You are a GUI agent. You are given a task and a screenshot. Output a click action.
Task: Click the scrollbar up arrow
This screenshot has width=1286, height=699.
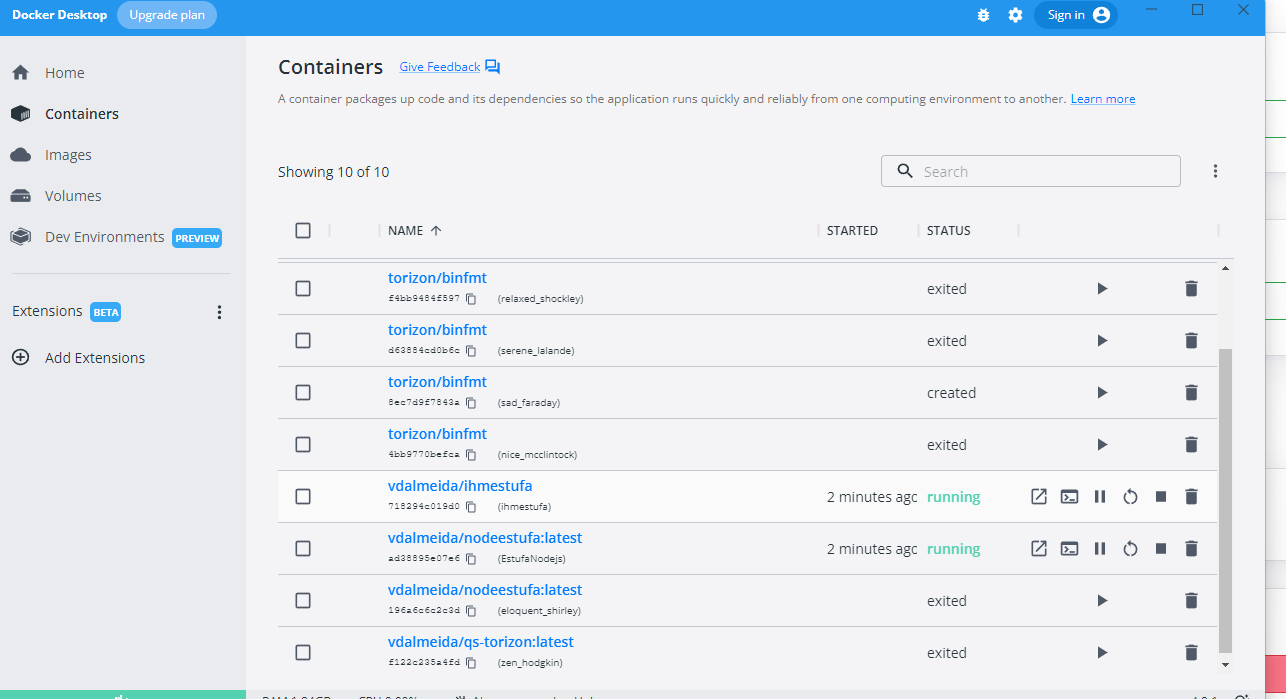pyautogui.click(x=1225, y=269)
